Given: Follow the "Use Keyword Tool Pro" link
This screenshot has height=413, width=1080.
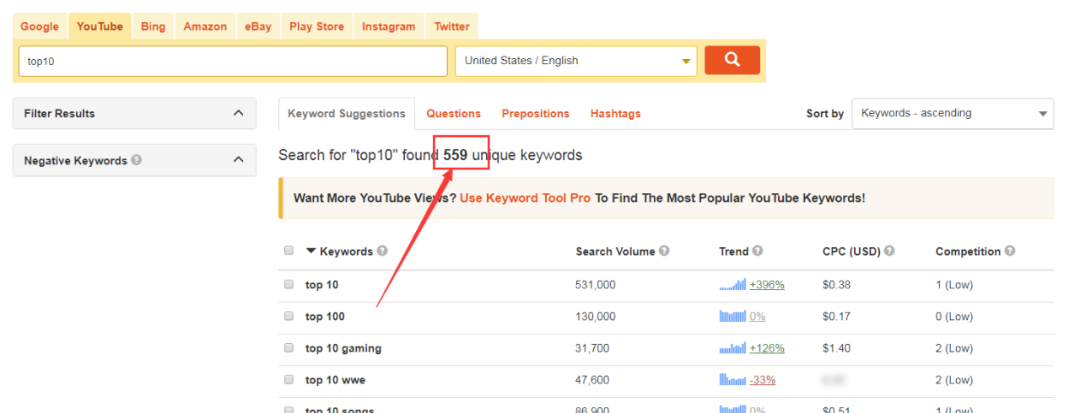Looking at the screenshot, I should [x=526, y=198].
